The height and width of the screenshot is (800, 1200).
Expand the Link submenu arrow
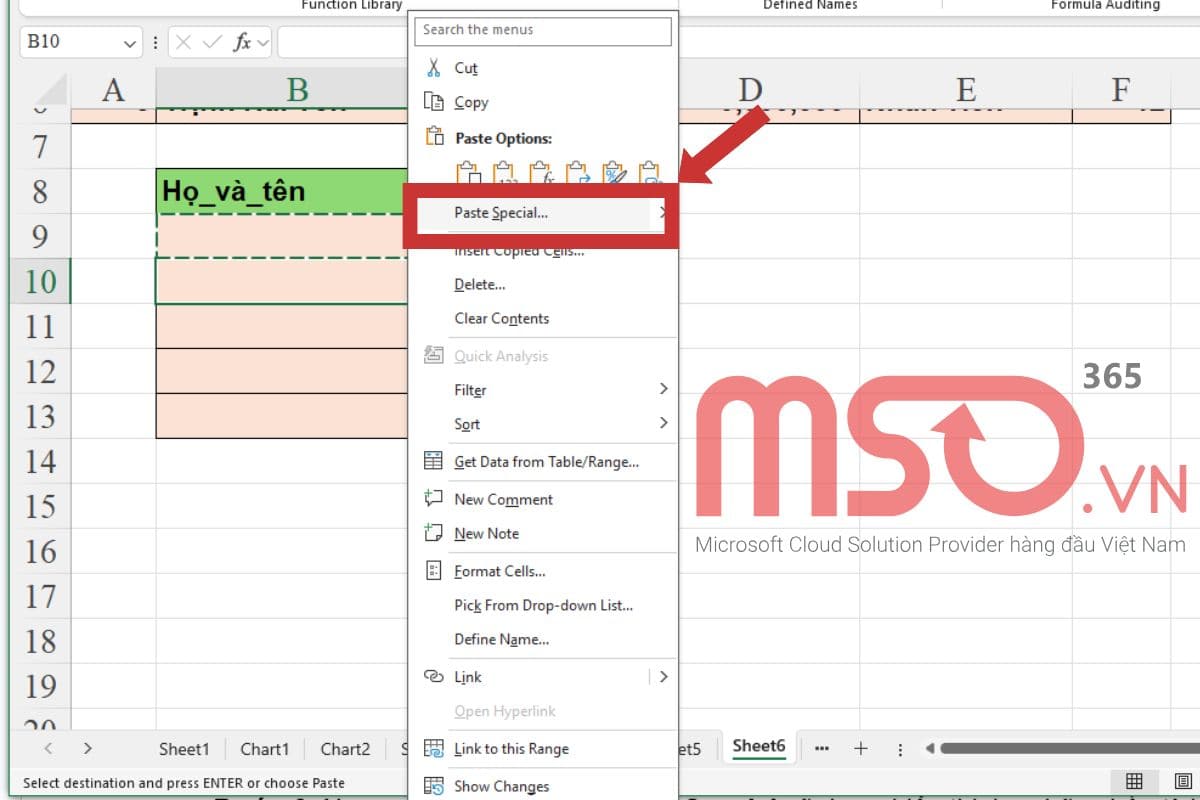click(x=663, y=676)
